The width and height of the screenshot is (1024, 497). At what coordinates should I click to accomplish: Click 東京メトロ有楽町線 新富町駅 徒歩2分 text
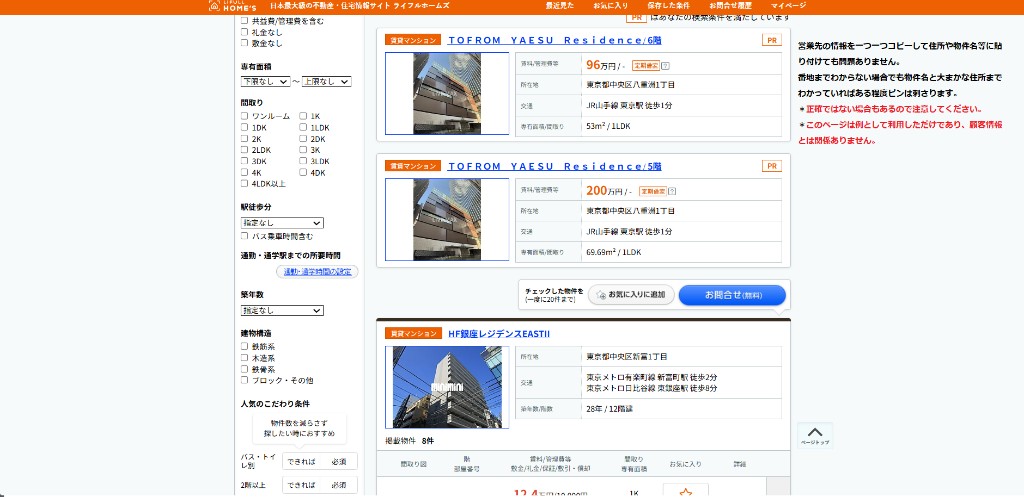click(x=652, y=377)
